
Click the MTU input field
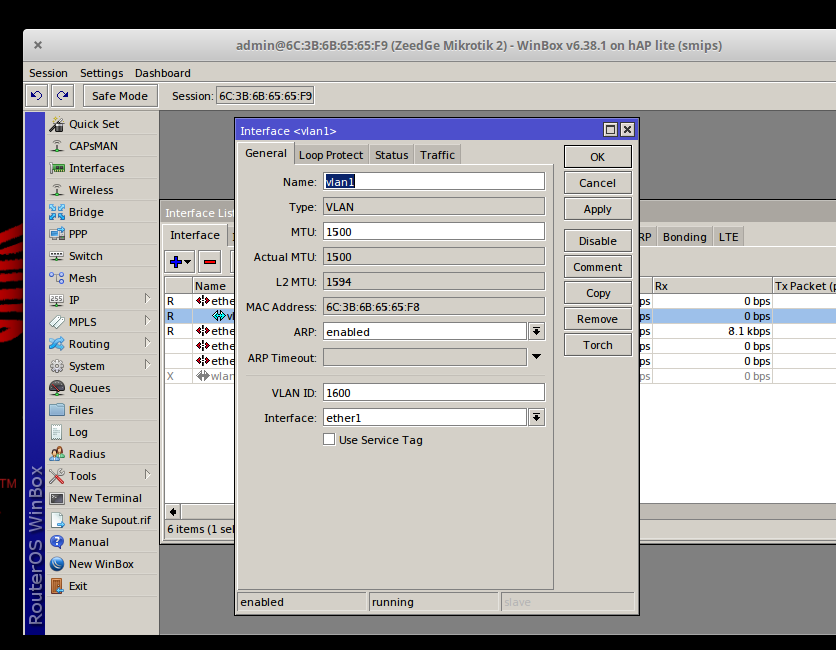pos(433,231)
